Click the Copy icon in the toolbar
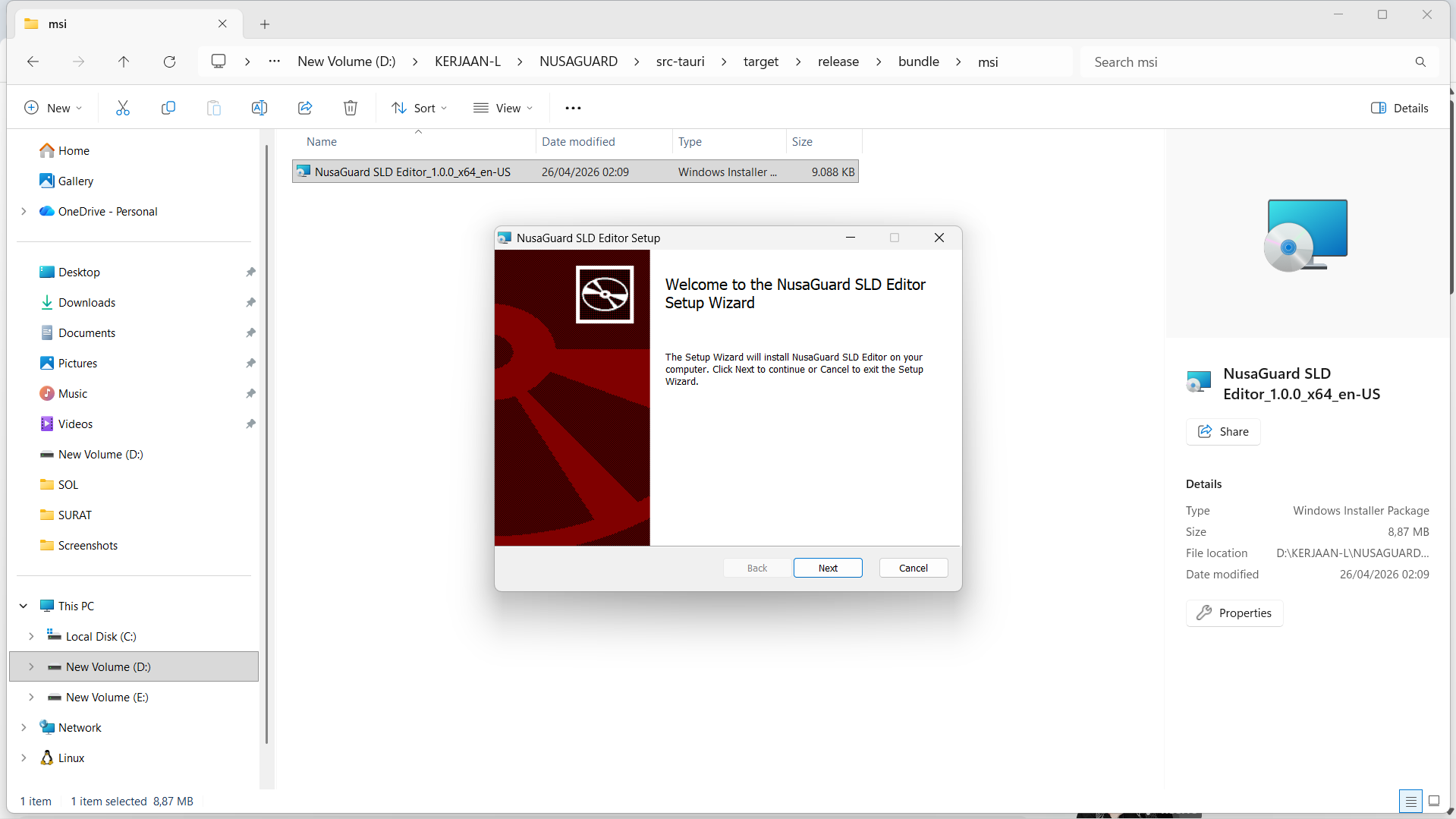 tap(168, 108)
